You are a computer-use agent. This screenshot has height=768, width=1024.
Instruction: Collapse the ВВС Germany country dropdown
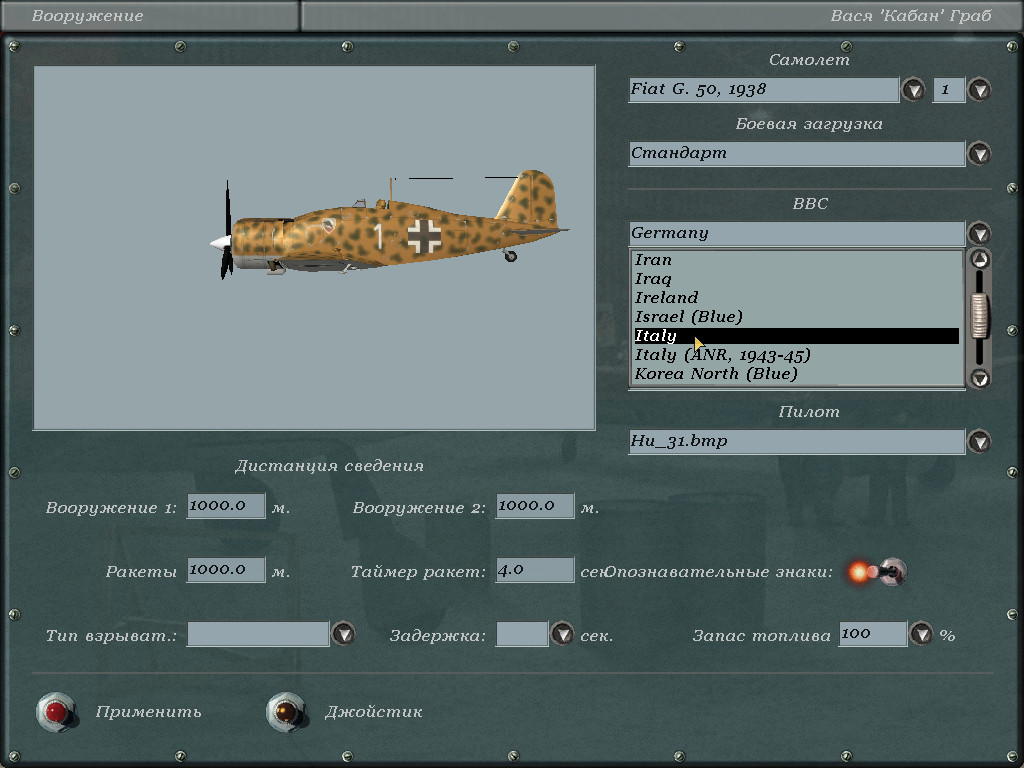(x=979, y=233)
